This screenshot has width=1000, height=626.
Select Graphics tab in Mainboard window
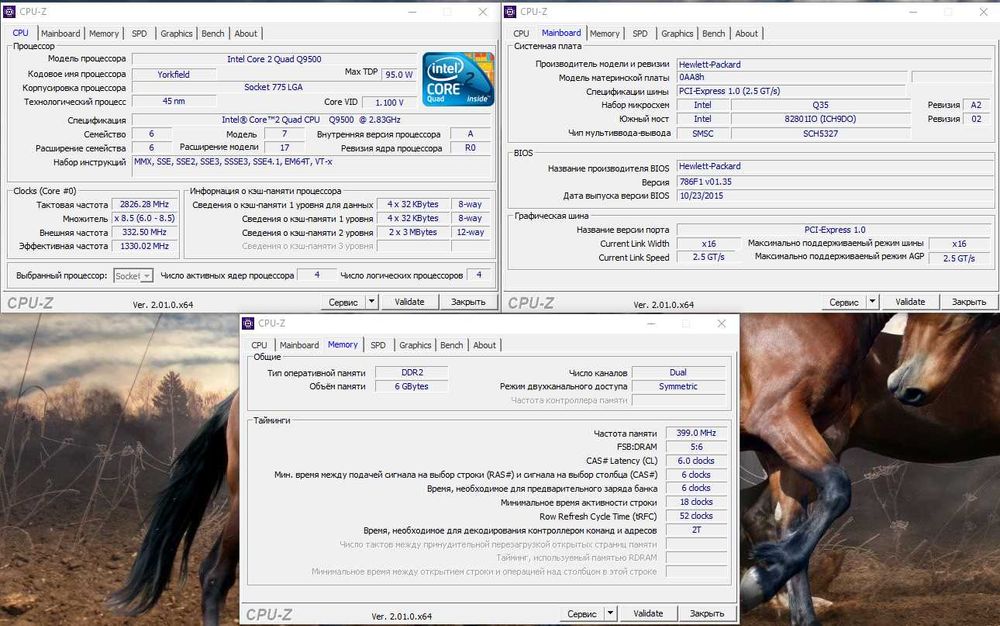[x=677, y=33]
